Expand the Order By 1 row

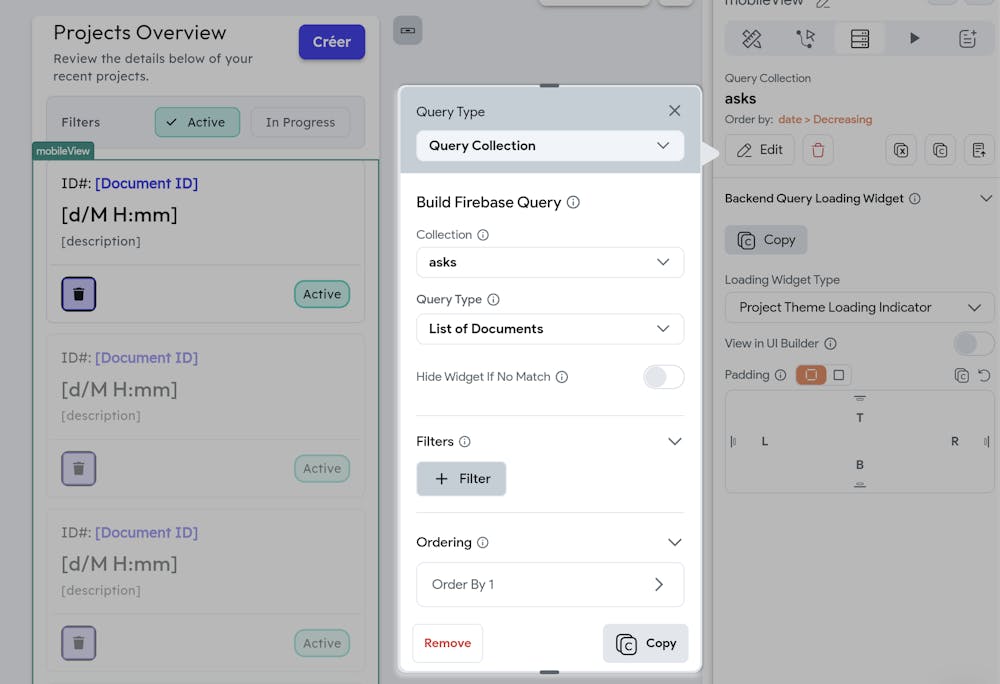pyautogui.click(x=550, y=585)
